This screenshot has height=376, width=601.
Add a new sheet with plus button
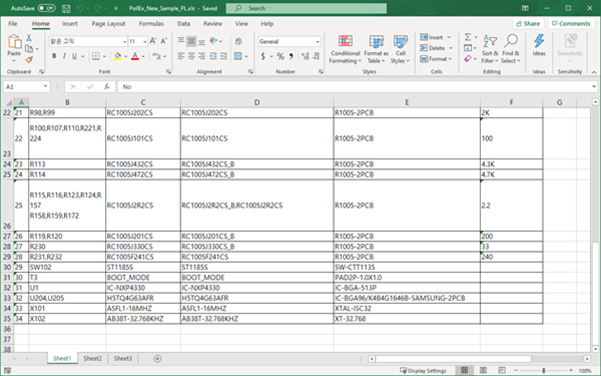[157, 358]
